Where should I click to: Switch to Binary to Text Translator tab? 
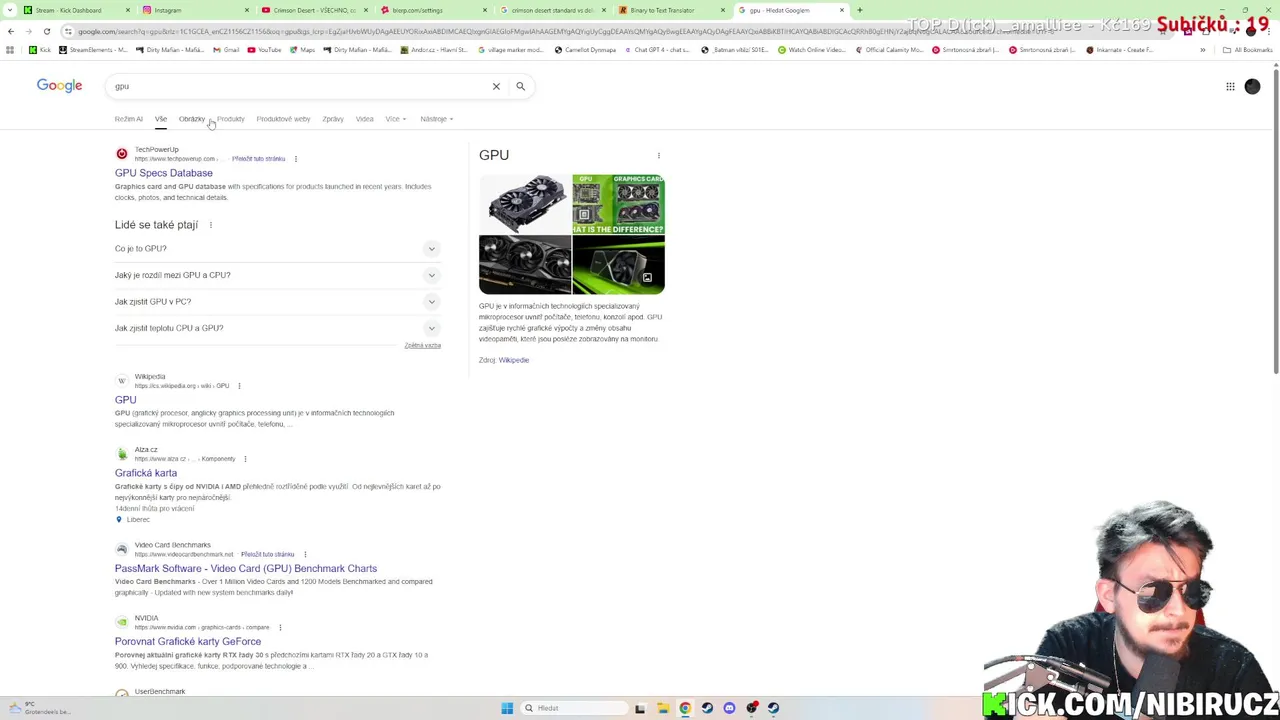[670, 10]
